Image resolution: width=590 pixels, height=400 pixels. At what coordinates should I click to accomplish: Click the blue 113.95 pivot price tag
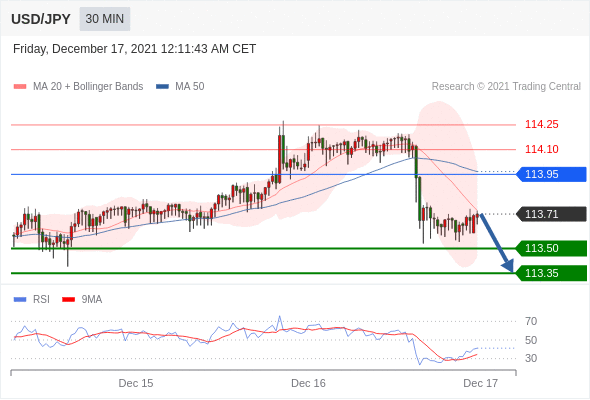[551, 174]
